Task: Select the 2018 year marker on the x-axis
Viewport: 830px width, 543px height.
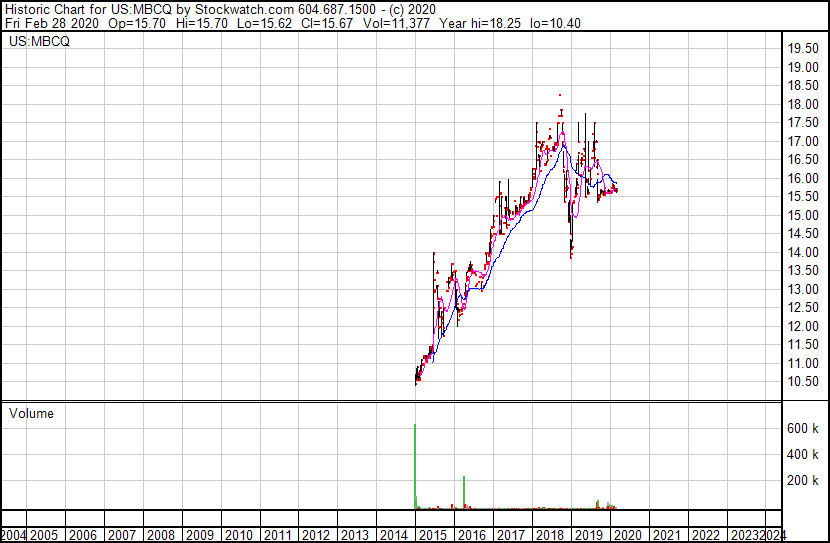Action: pyautogui.click(x=549, y=534)
